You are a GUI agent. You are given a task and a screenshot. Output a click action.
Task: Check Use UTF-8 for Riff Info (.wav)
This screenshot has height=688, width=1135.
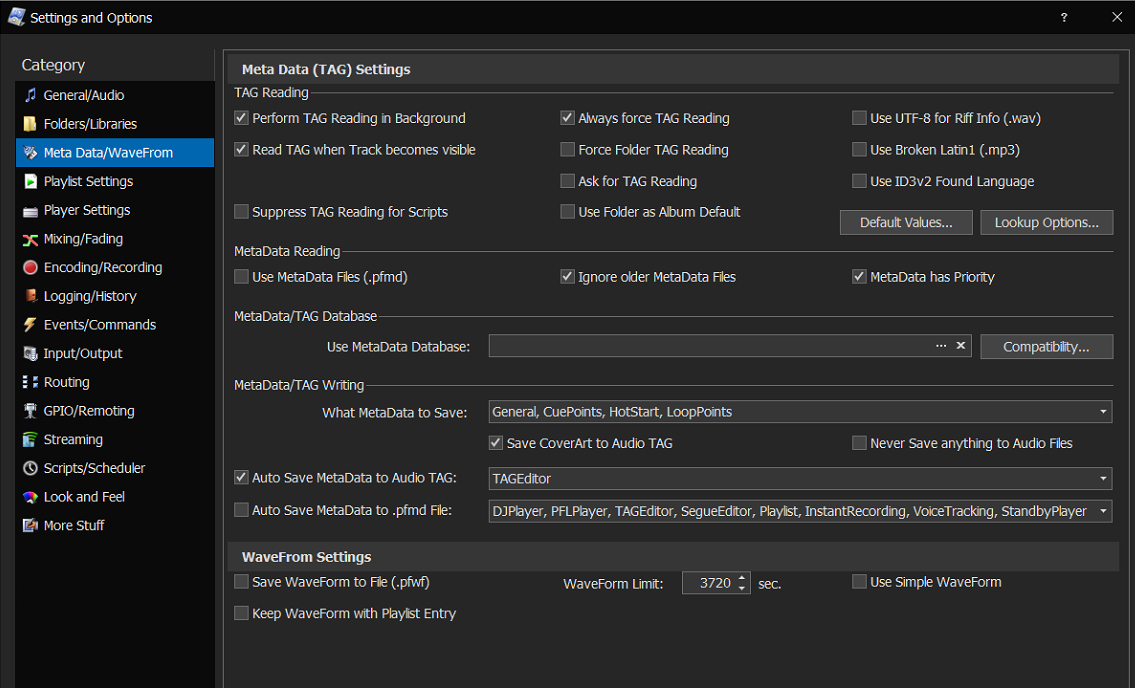[x=859, y=118]
